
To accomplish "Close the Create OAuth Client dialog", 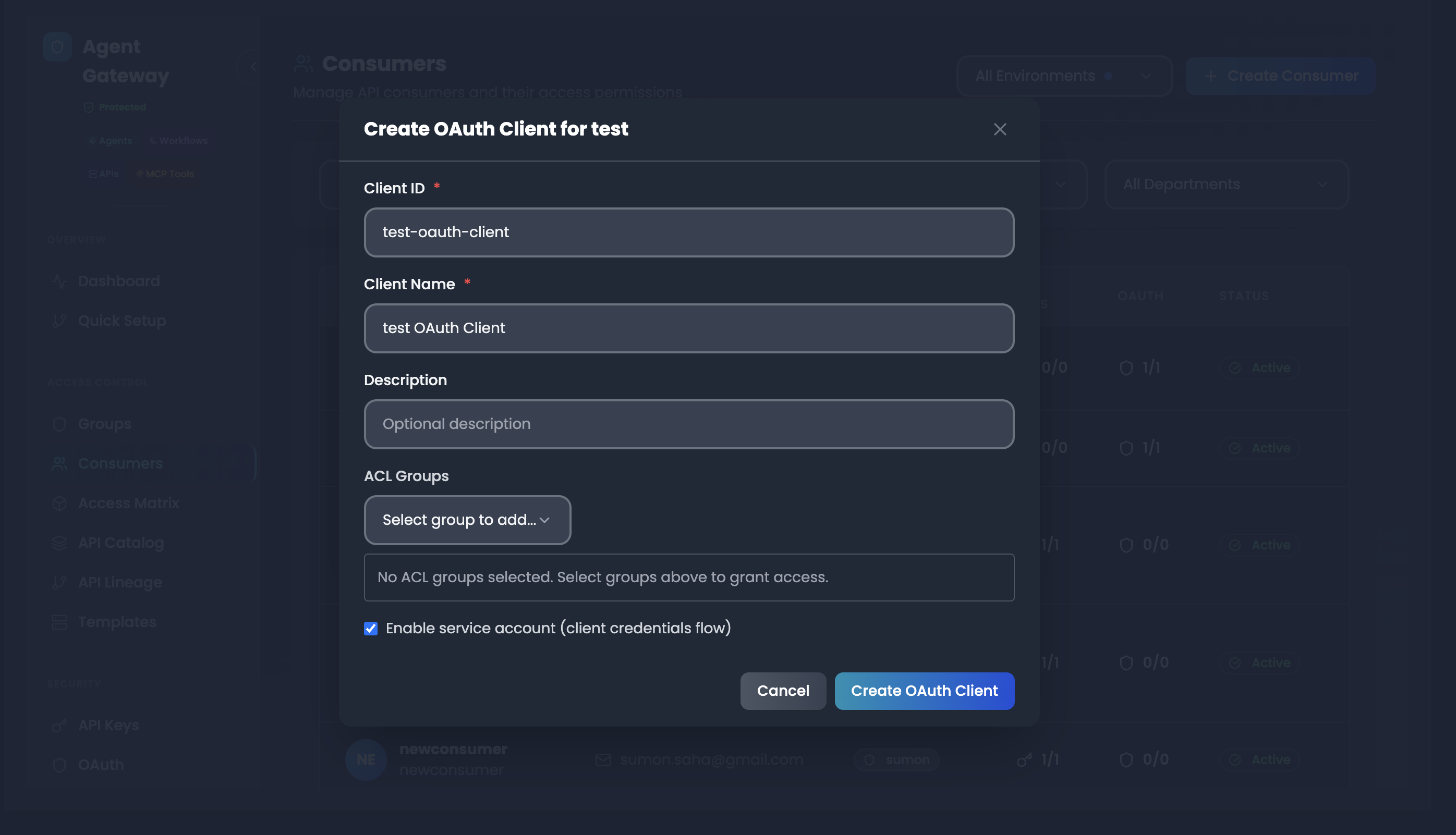I will tap(999, 130).
